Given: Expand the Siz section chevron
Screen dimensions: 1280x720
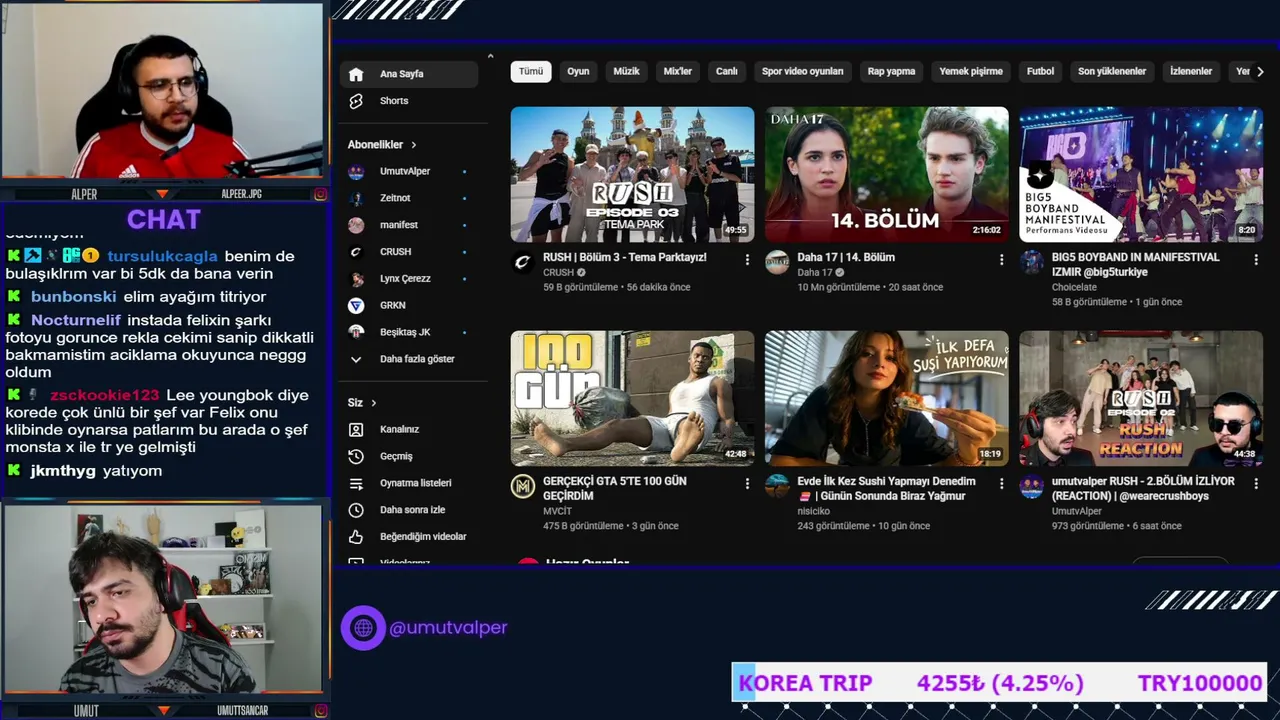Looking at the screenshot, I should 374,403.
